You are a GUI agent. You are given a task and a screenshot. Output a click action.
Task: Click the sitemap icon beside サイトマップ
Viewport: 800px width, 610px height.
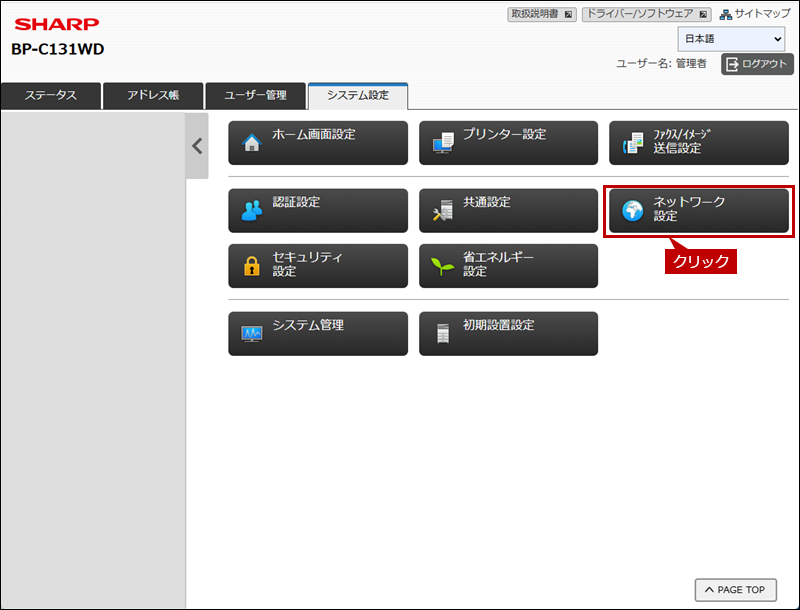(x=726, y=15)
